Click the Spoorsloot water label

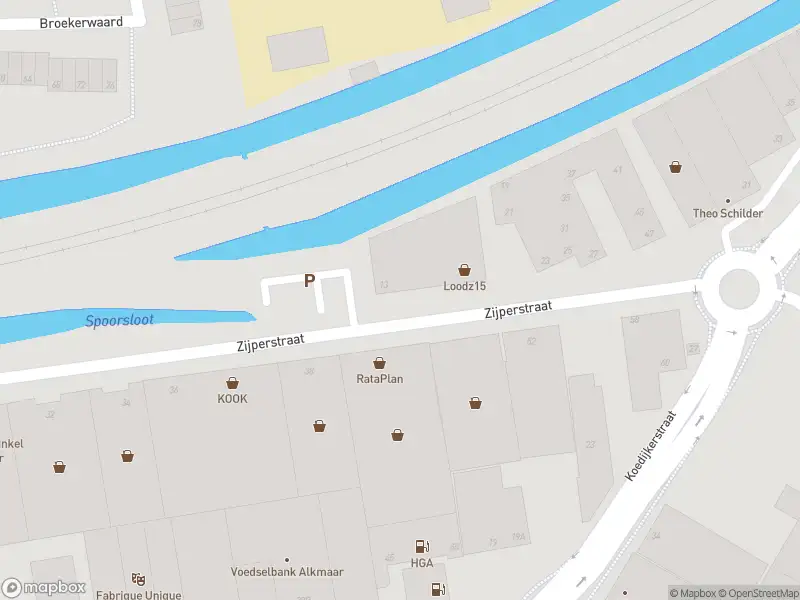(119, 320)
